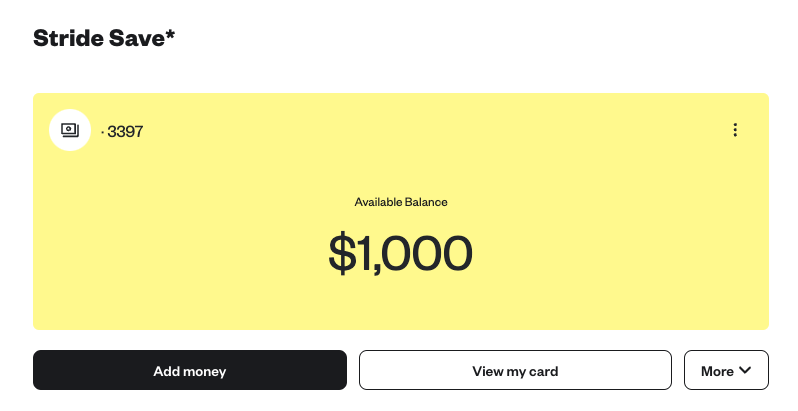Screen dimensions: 798x411
Task: Click the yellow account card background
Action: point(401,305)
